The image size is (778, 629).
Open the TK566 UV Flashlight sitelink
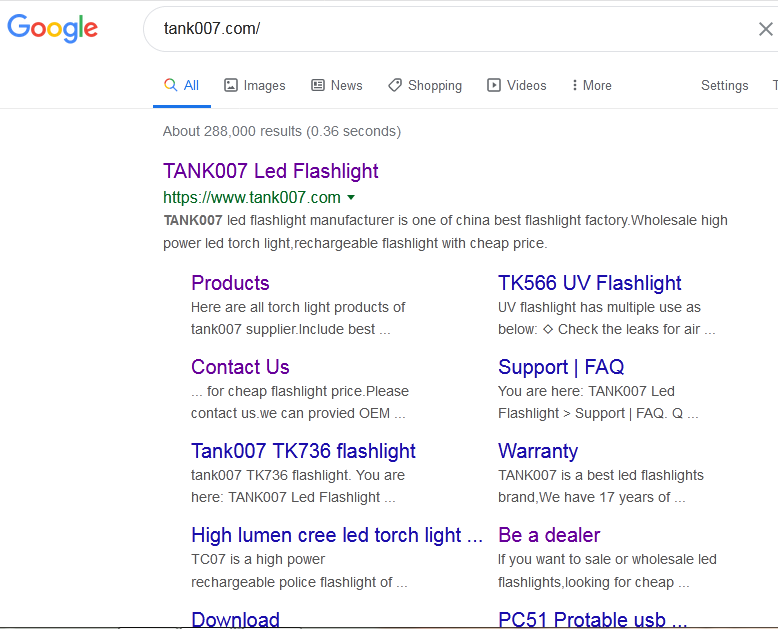coord(589,283)
